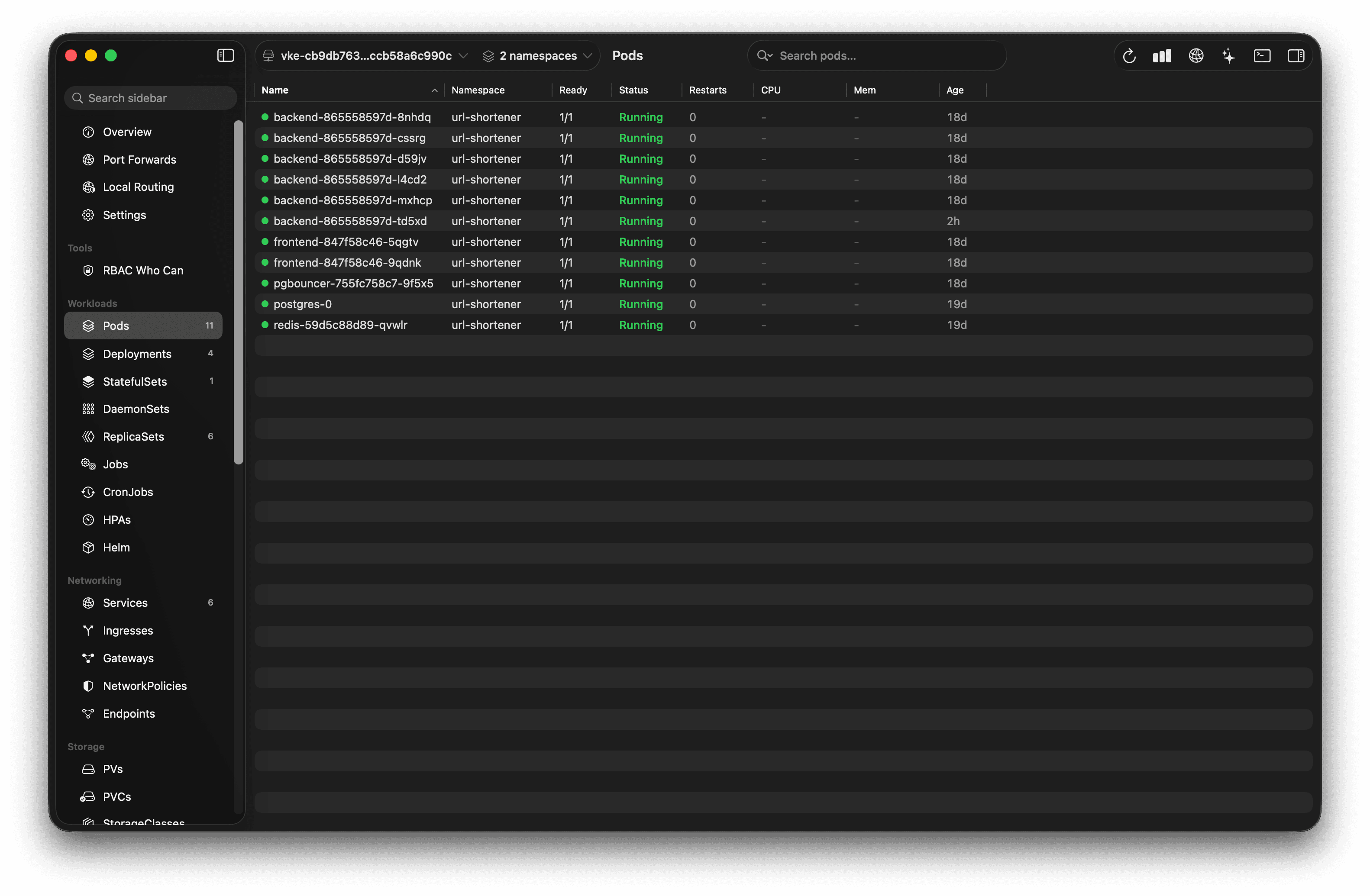
Task: Select pod backend-865558597d-d59jv
Action: point(783,158)
